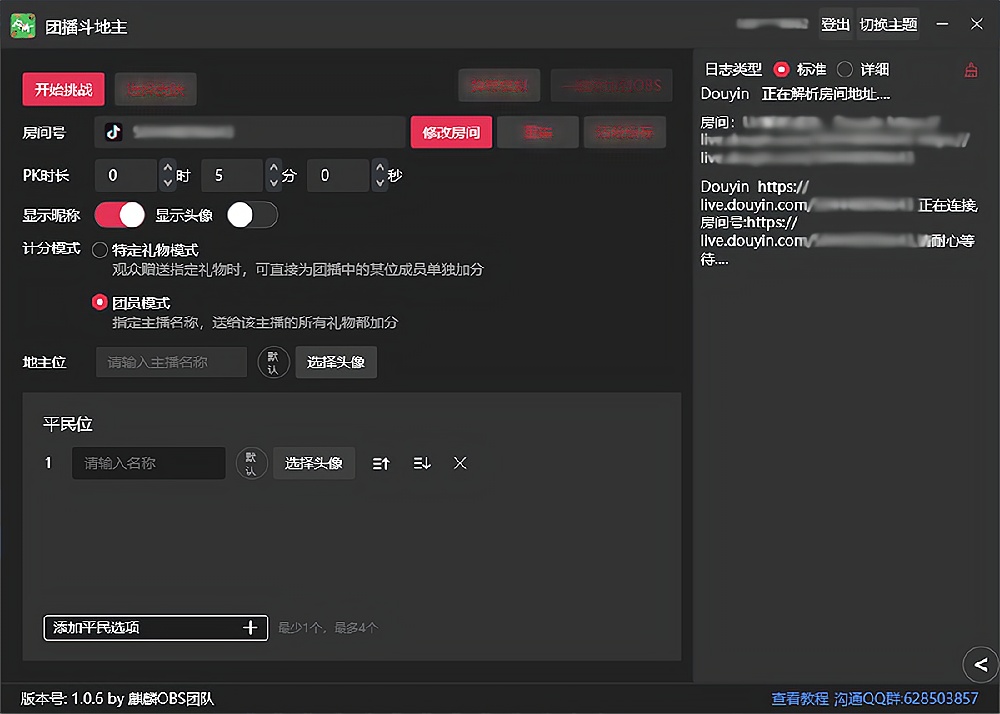Click the PK minutes stepper arrows
This screenshot has width=1000, height=714.
pos(273,175)
